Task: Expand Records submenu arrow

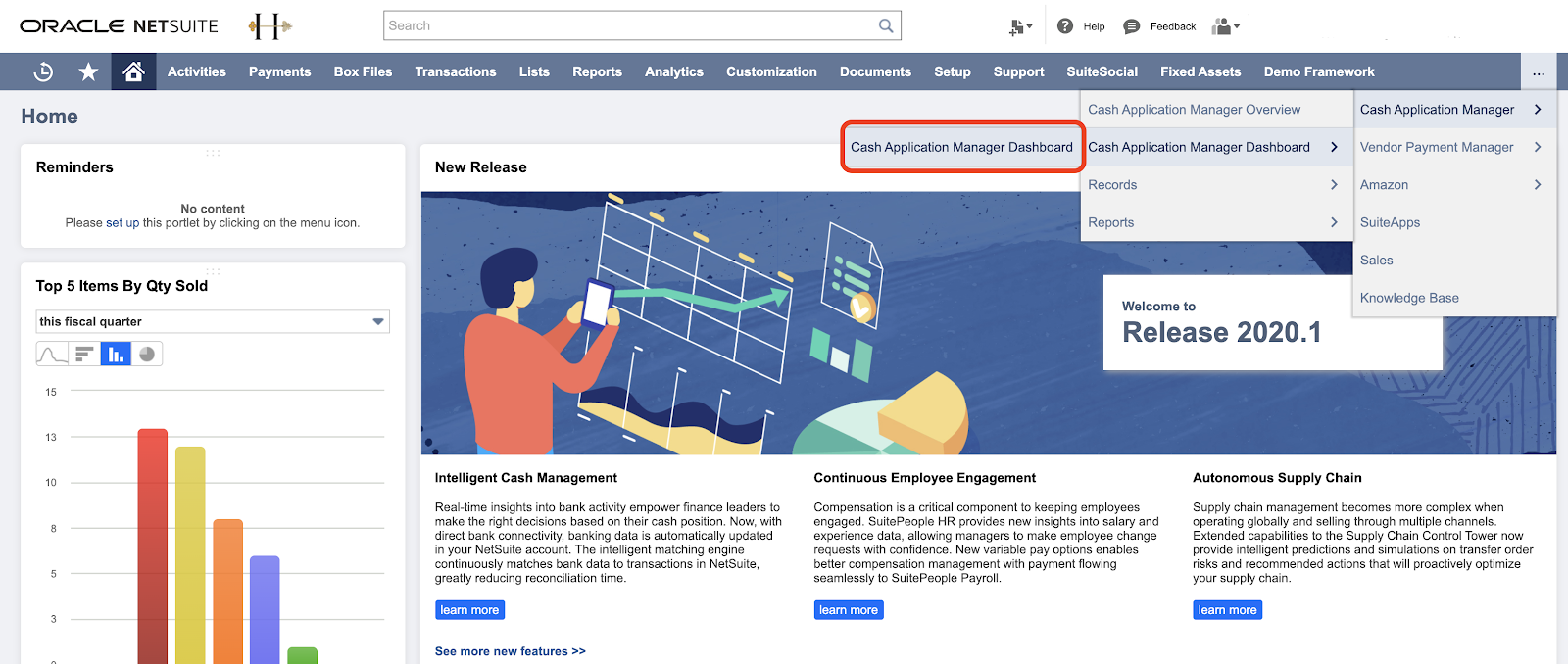Action: click(1334, 184)
